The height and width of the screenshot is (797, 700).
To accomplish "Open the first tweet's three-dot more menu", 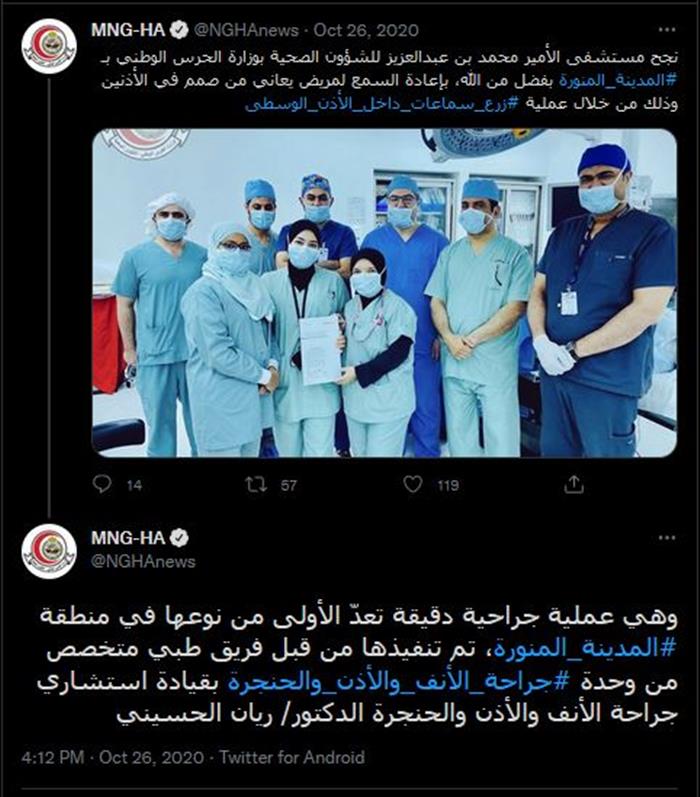I will (667, 30).
